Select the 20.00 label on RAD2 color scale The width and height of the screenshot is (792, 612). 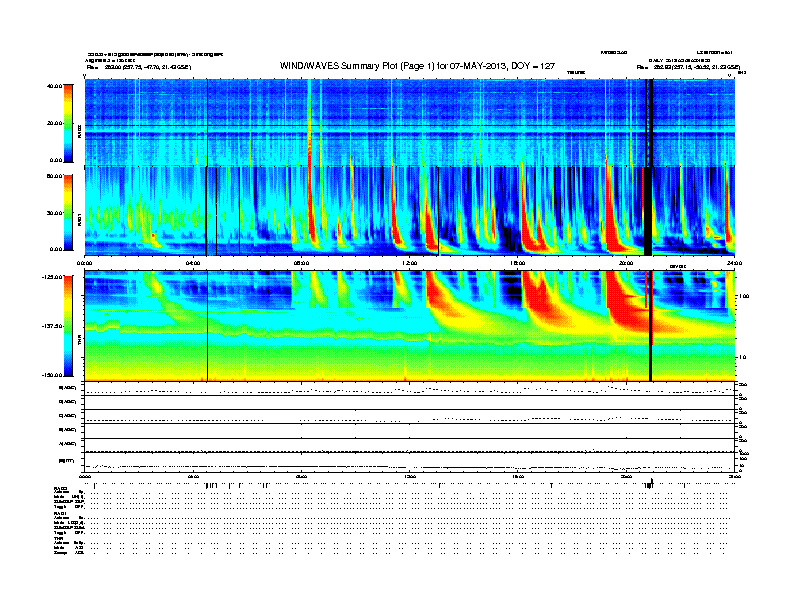54,123
